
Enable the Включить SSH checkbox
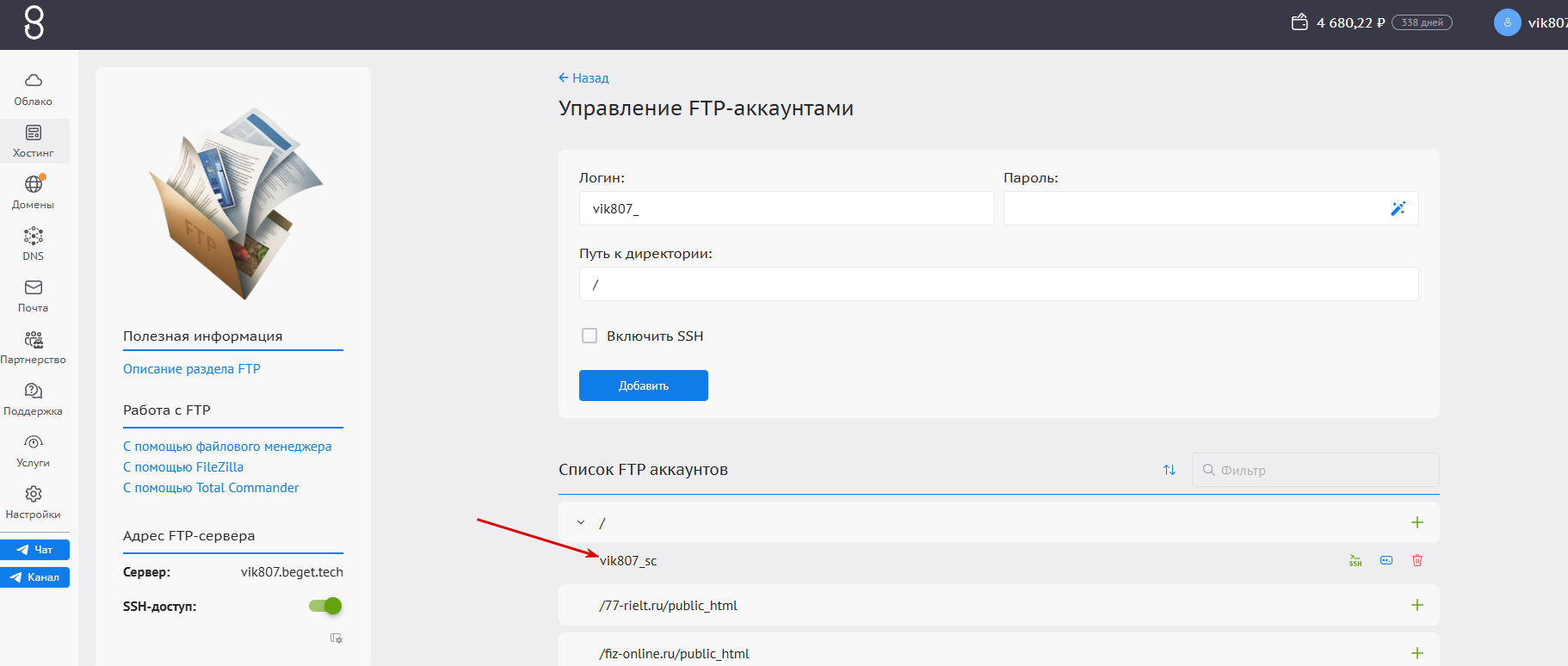coord(590,336)
